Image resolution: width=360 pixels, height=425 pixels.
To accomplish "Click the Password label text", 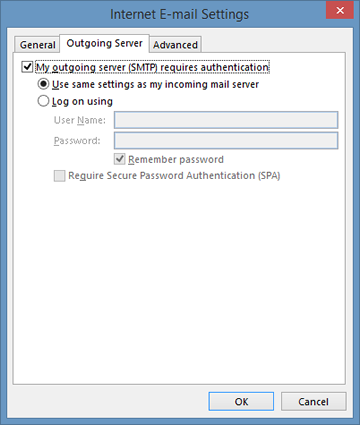I will [77, 141].
